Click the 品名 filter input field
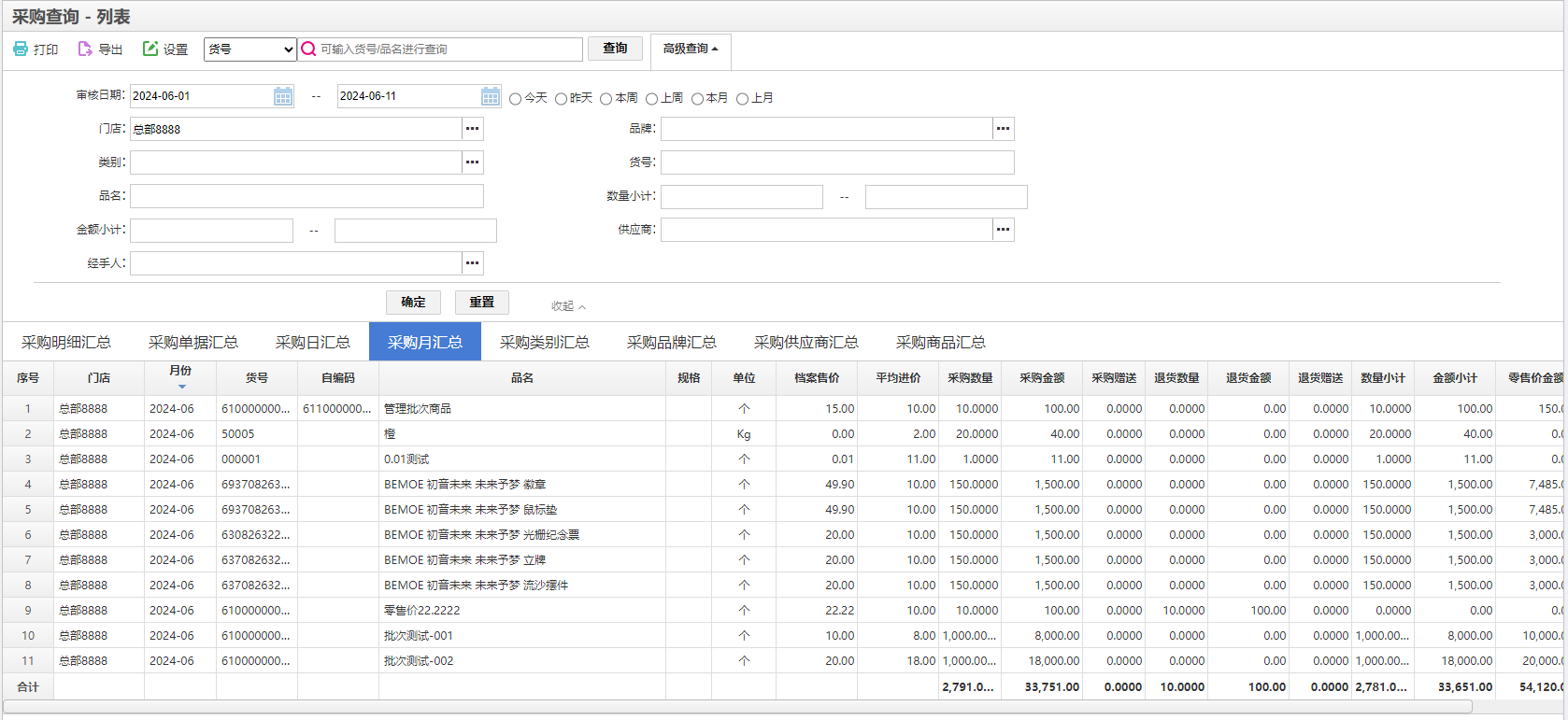This screenshot has height=720, width=1568. 306,196
